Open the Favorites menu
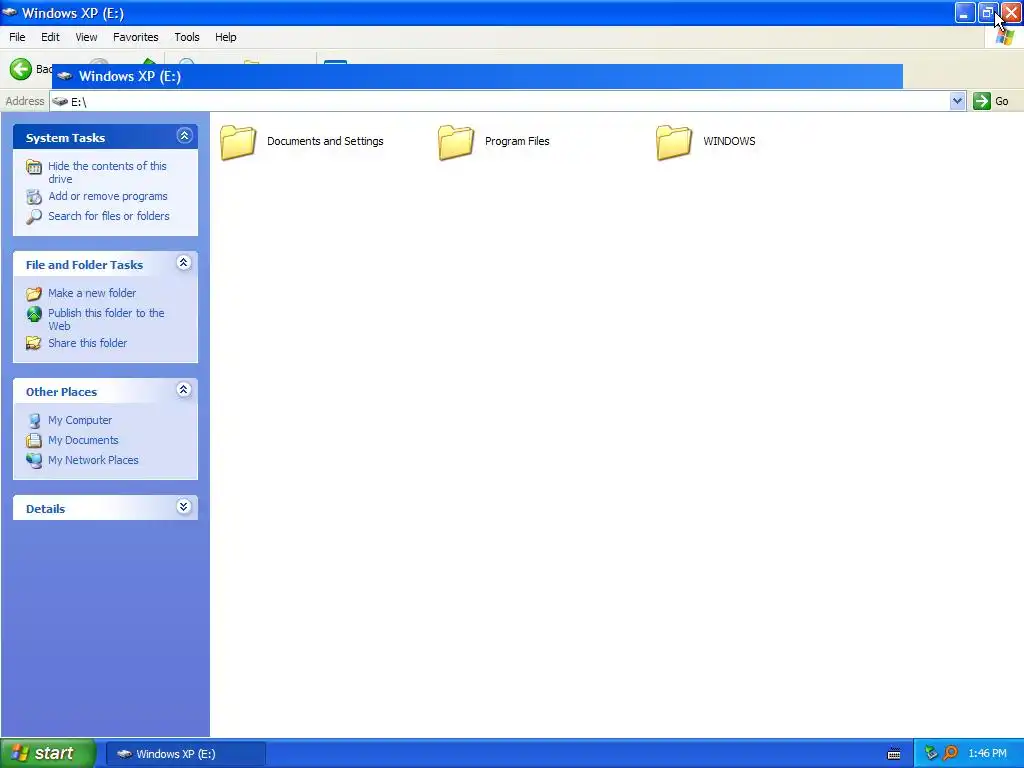This screenshot has width=1024, height=768. (x=136, y=37)
